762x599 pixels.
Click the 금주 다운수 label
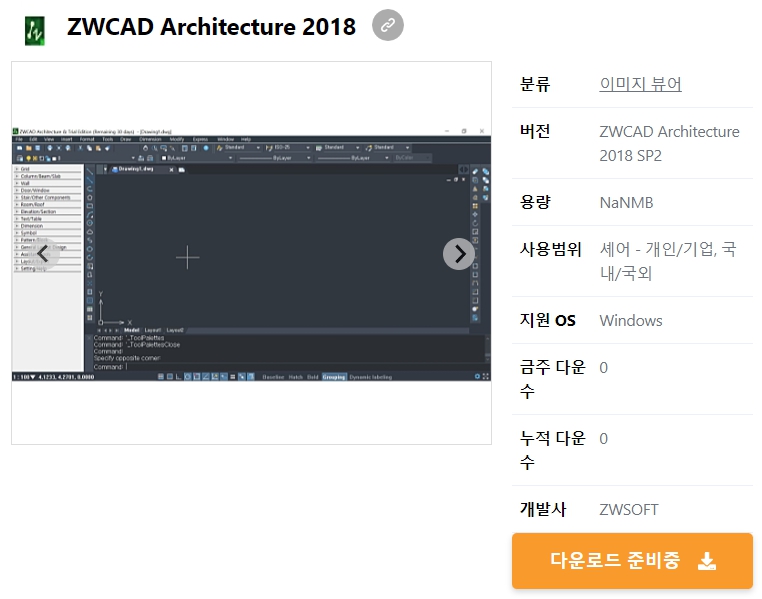(553, 379)
